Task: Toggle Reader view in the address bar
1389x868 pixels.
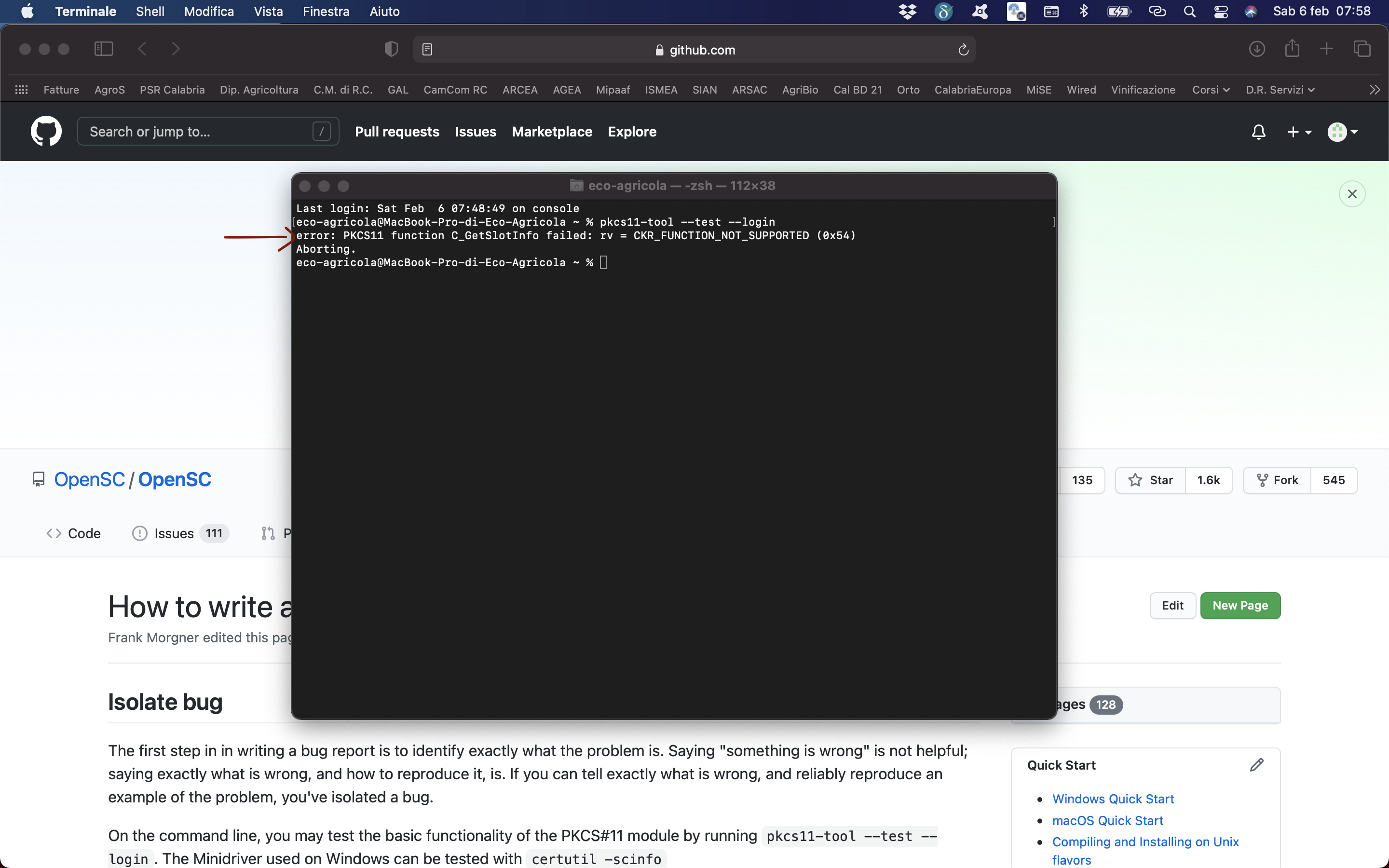Action: pyautogui.click(x=427, y=49)
